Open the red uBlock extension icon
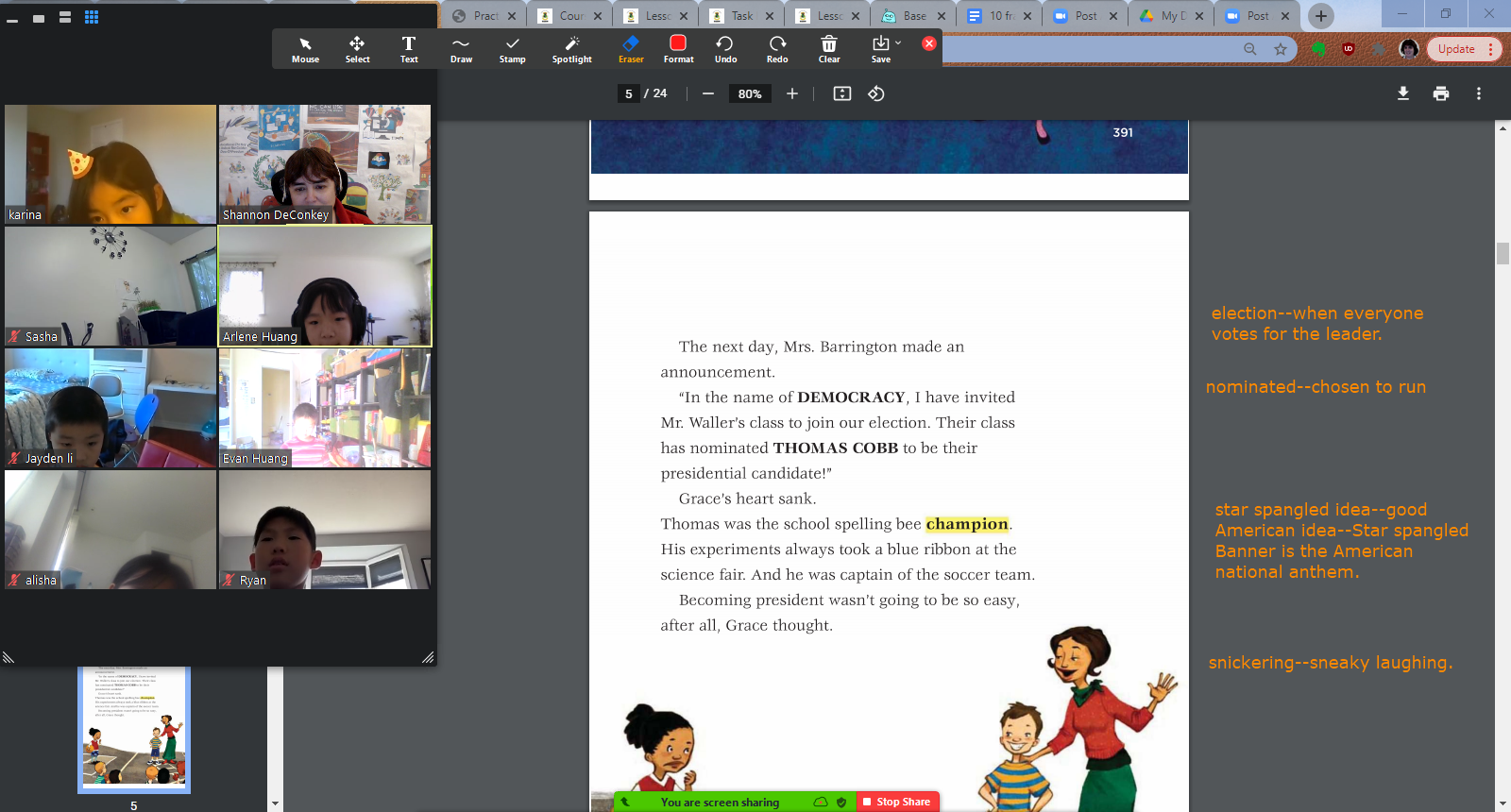 (x=1349, y=49)
